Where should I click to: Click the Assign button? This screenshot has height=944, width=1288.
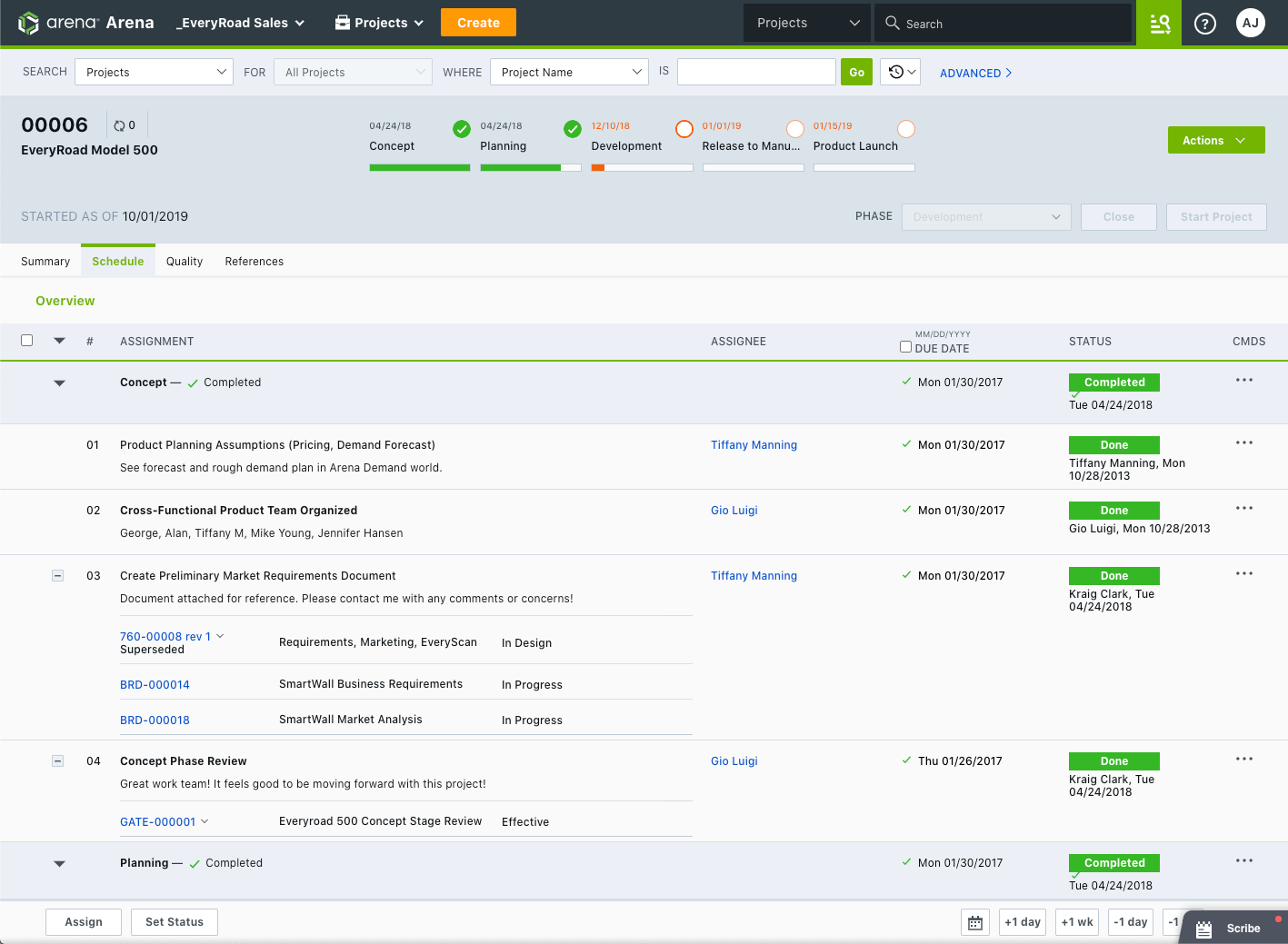click(84, 921)
